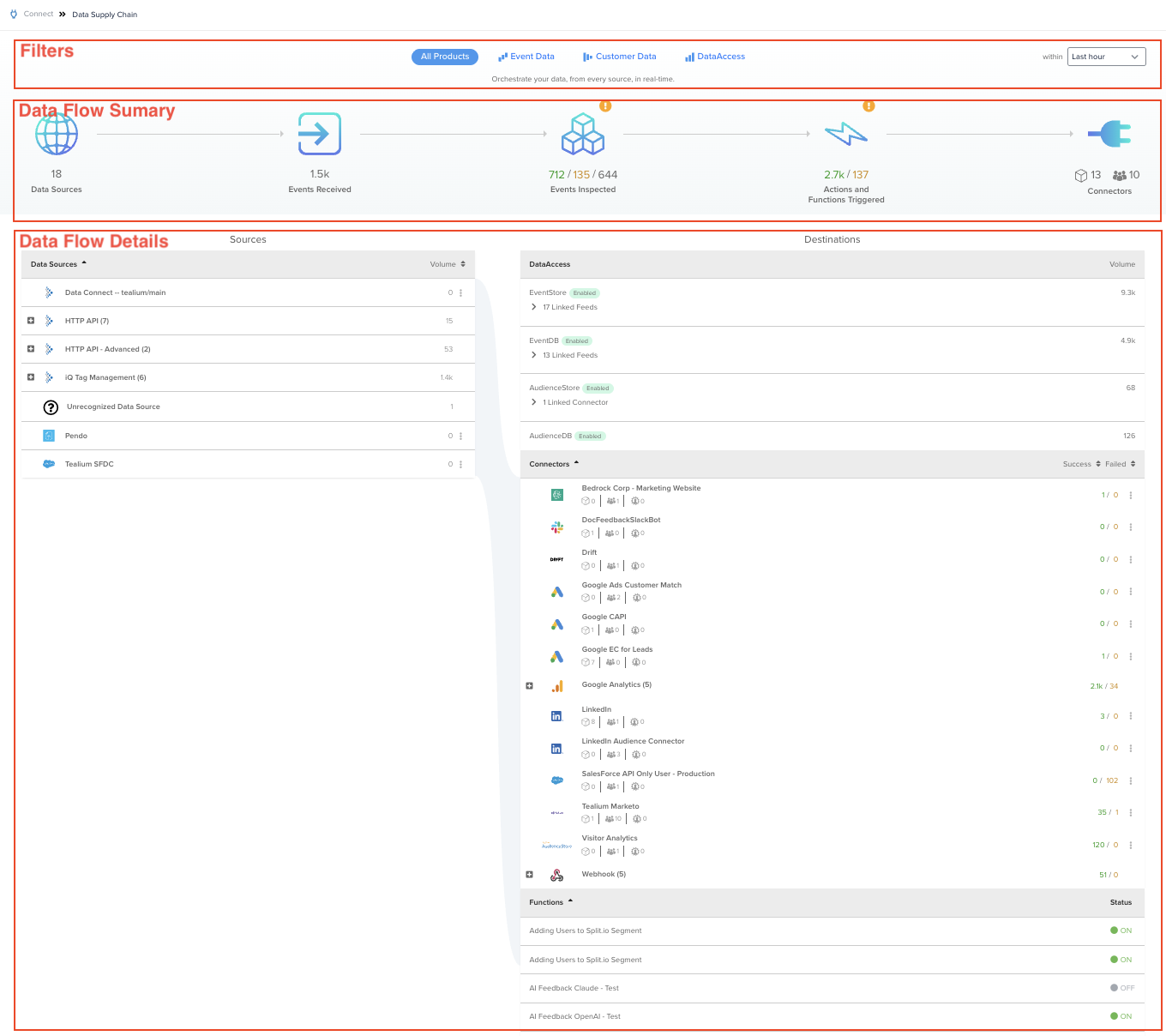1166x1036 pixels.
Task: Toggle AI Feedback OpenAI - Test ON status
Action: [x=1121, y=1016]
